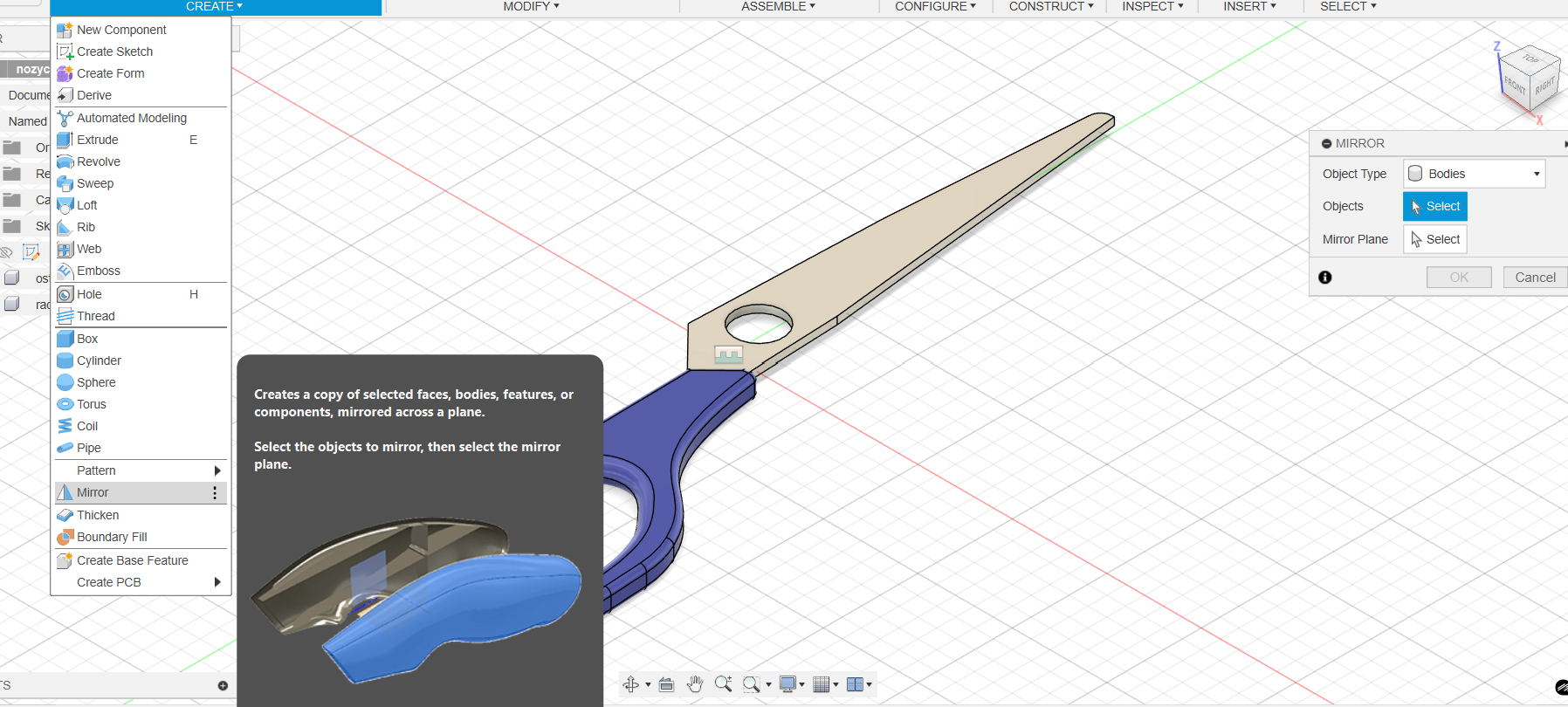The height and width of the screenshot is (707, 1568).
Task: Expand the Pattern submenu arrow
Action: (x=217, y=470)
